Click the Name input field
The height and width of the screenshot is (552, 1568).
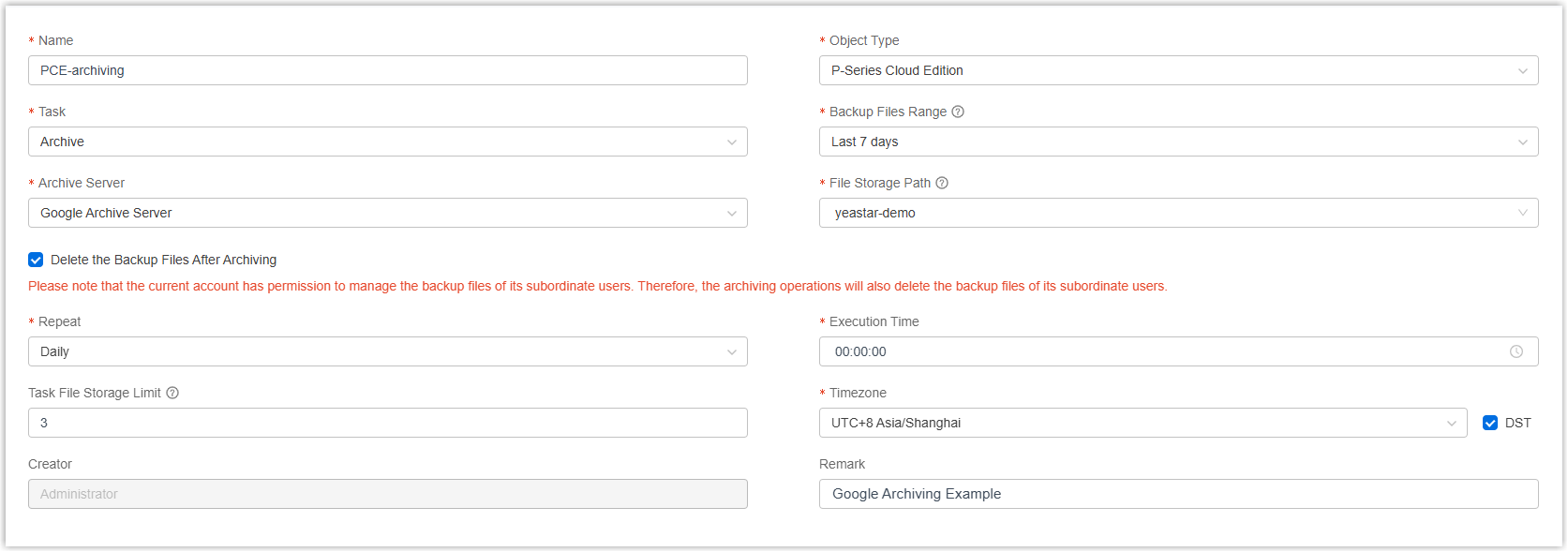tap(387, 70)
